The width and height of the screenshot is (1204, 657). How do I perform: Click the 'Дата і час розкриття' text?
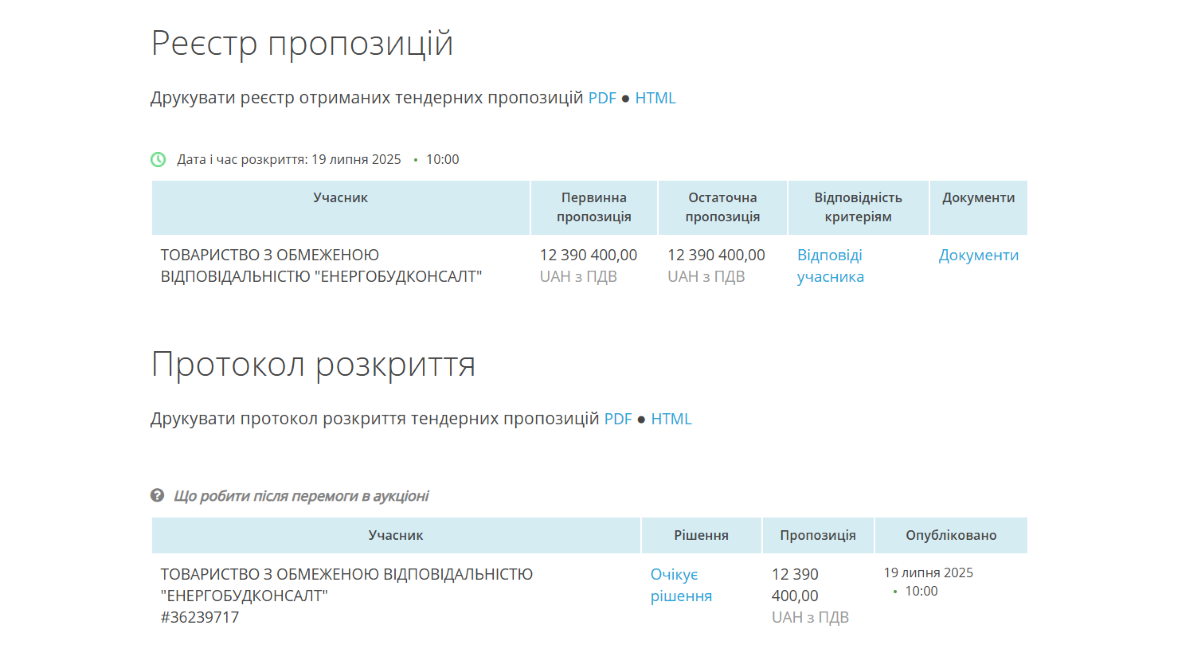pyautogui.click(x=289, y=159)
